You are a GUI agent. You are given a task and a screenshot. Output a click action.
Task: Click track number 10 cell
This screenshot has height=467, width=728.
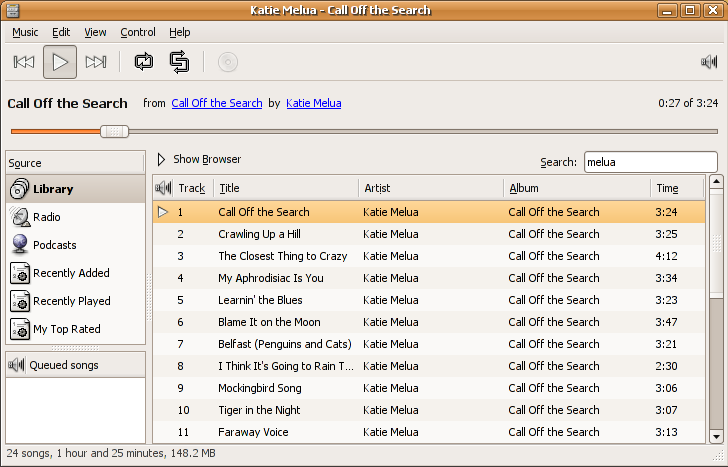click(x=183, y=410)
